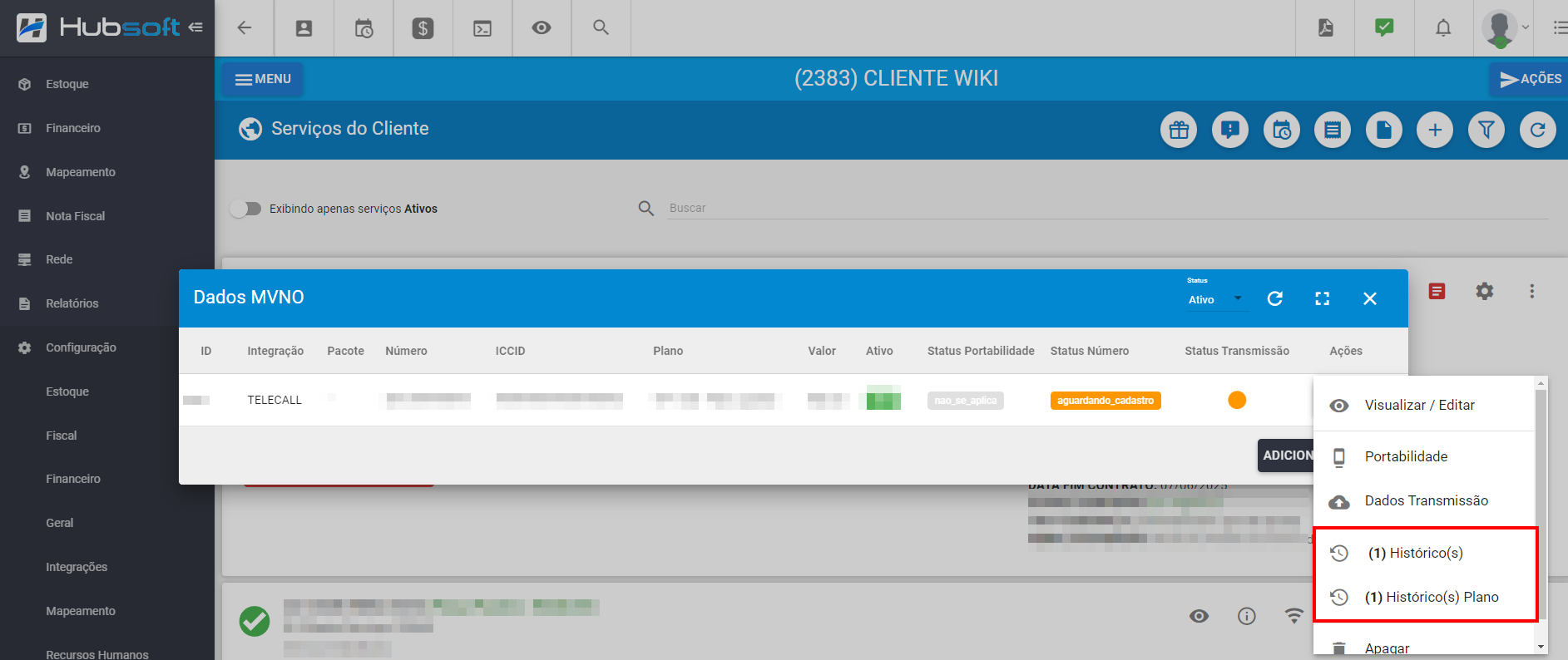
Task: Click the orange Status Transmissão indicator
Action: (x=1237, y=400)
